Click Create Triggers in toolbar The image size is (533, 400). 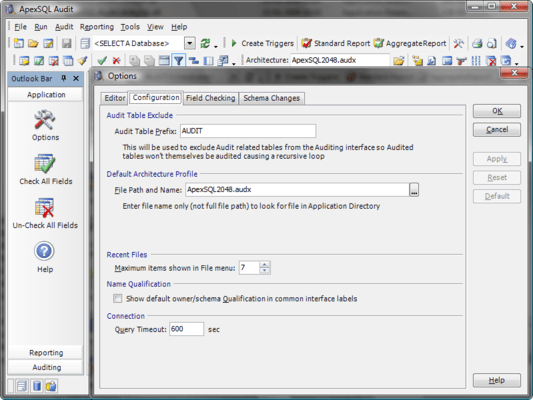click(263, 43)
